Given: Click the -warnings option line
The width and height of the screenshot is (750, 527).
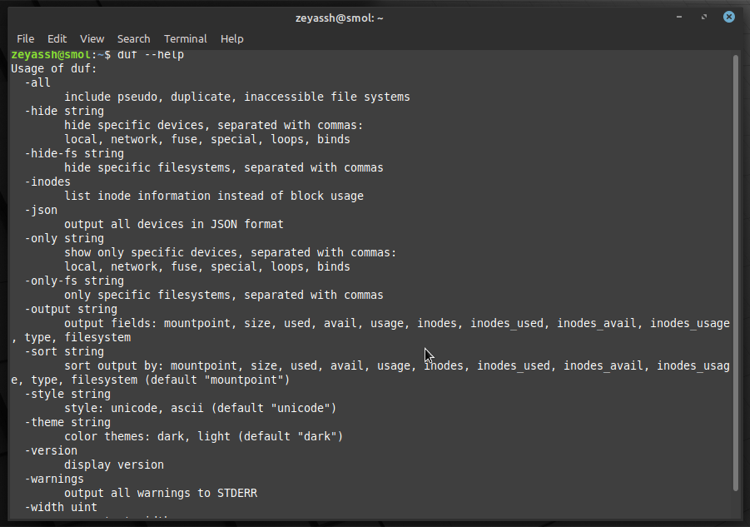Looking at the screenshot, I should tap(54, 479).
